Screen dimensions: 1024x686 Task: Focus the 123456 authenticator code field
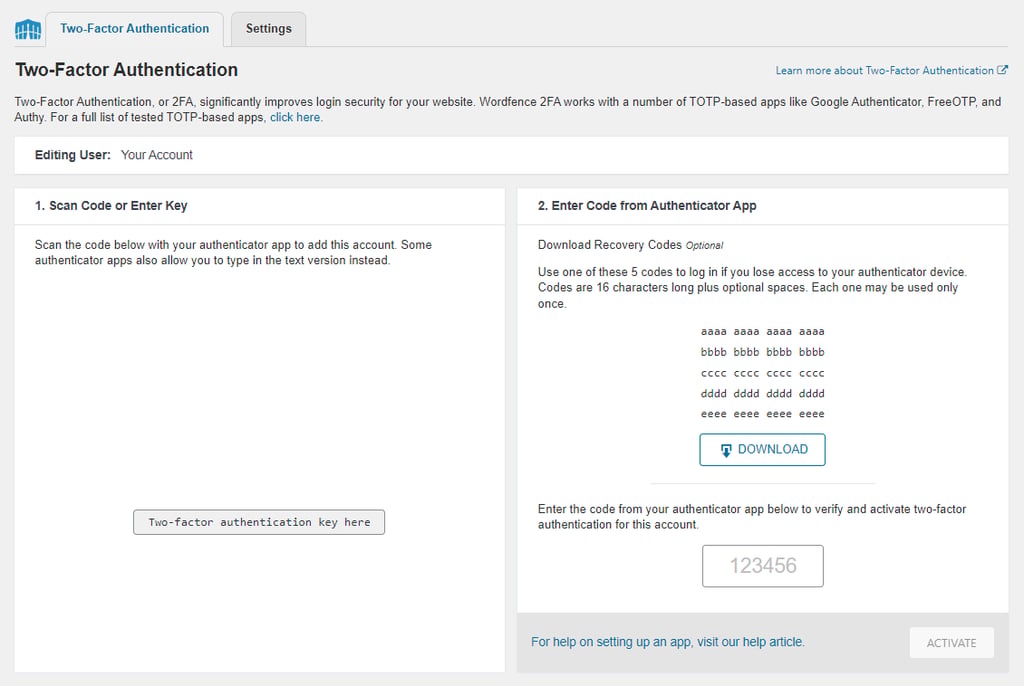point(762,566)
